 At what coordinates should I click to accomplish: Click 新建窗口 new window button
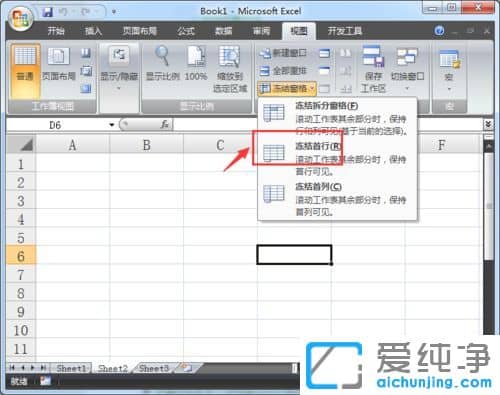click(x=283, y=53)
